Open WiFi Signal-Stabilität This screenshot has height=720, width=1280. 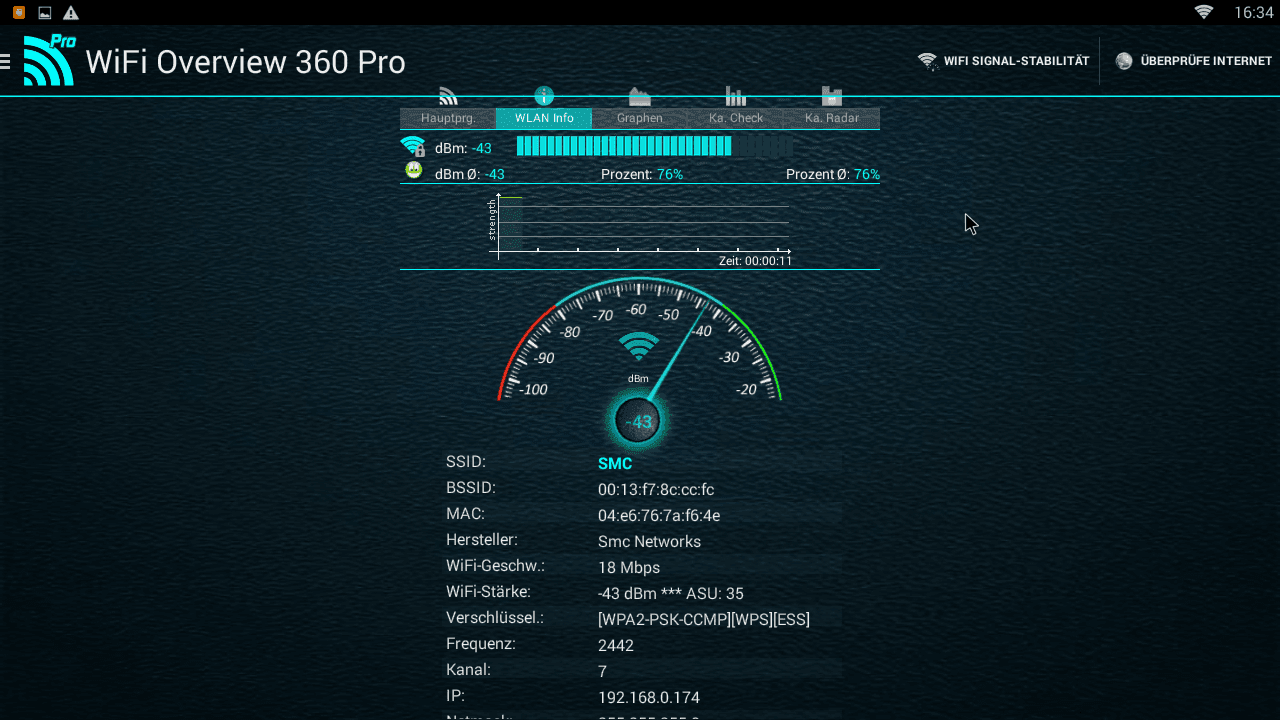(x=1004, y=61)
